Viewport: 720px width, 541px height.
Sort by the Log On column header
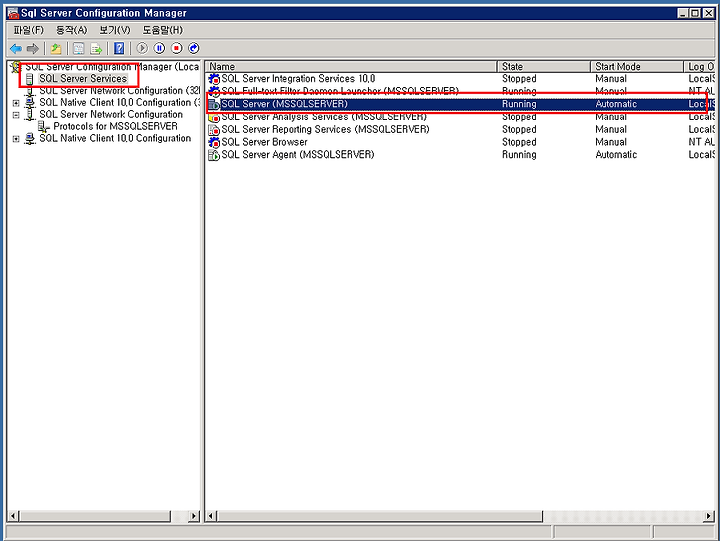700,67
